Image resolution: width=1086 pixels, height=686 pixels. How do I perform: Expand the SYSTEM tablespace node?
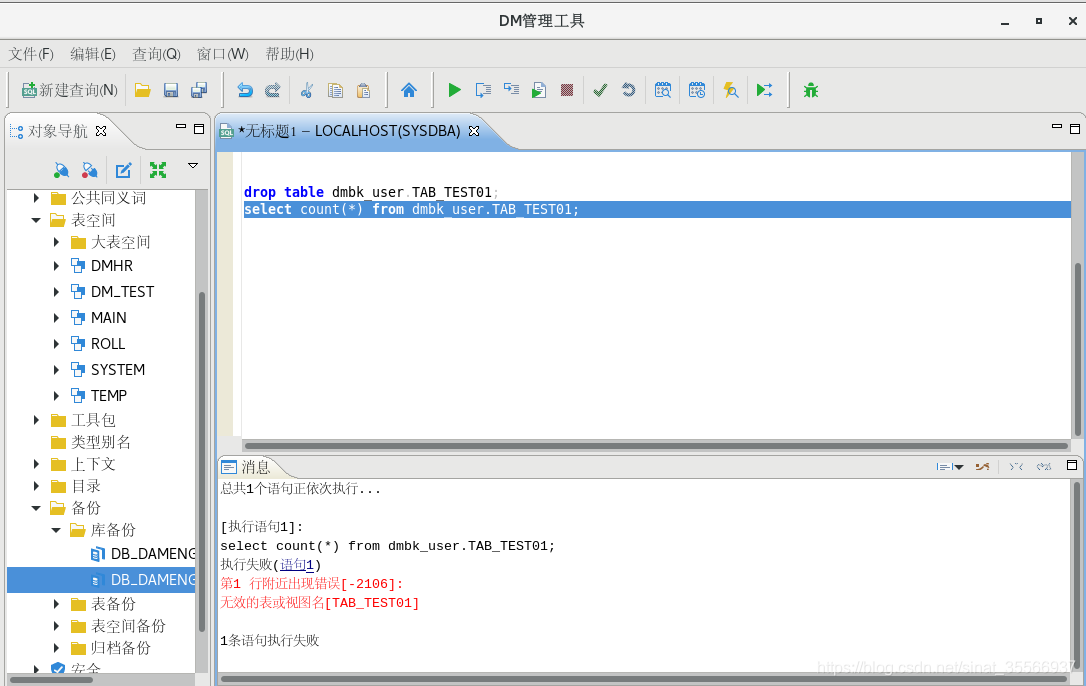point(57,369)
